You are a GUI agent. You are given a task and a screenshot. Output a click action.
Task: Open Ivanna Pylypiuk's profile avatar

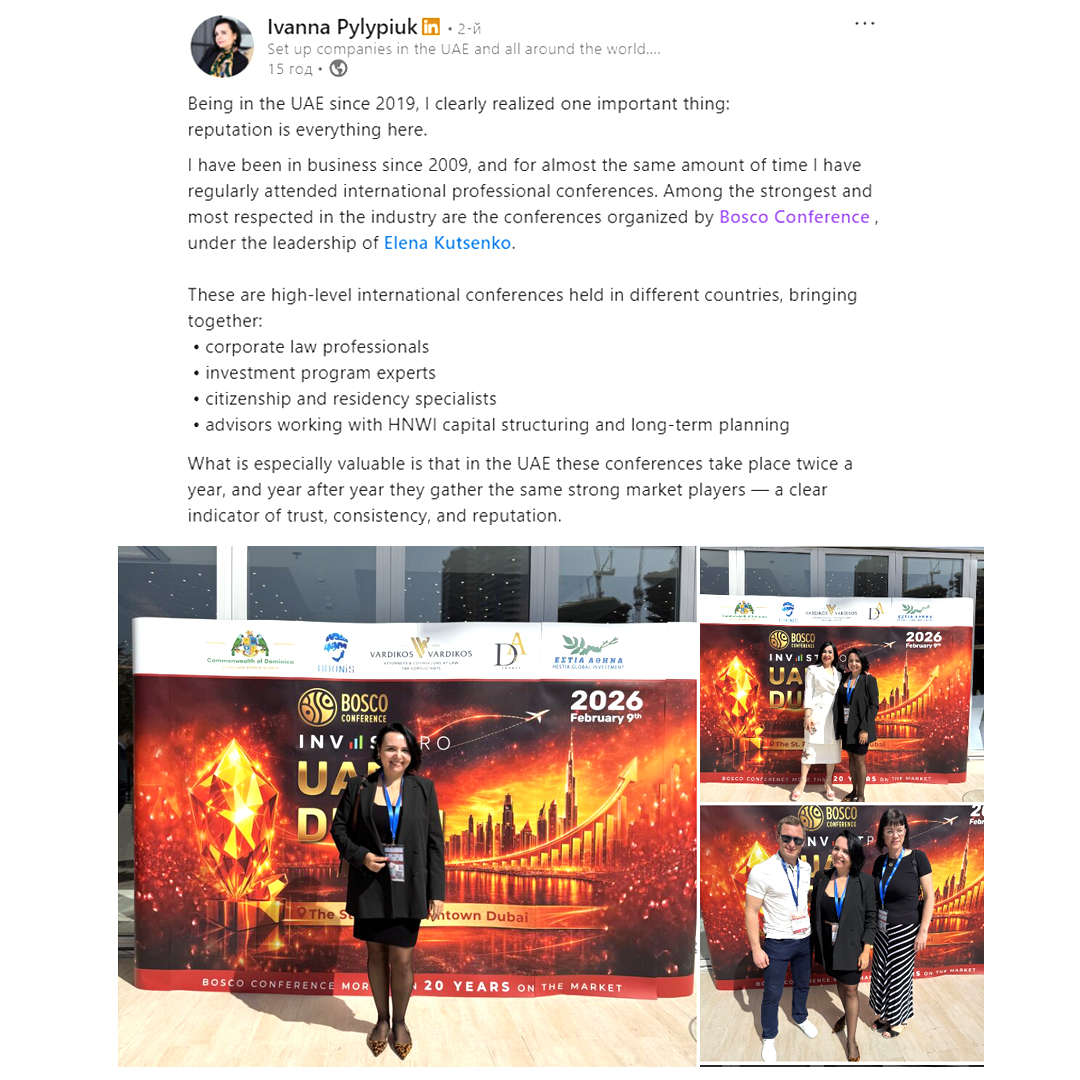(x=222, y=46)
